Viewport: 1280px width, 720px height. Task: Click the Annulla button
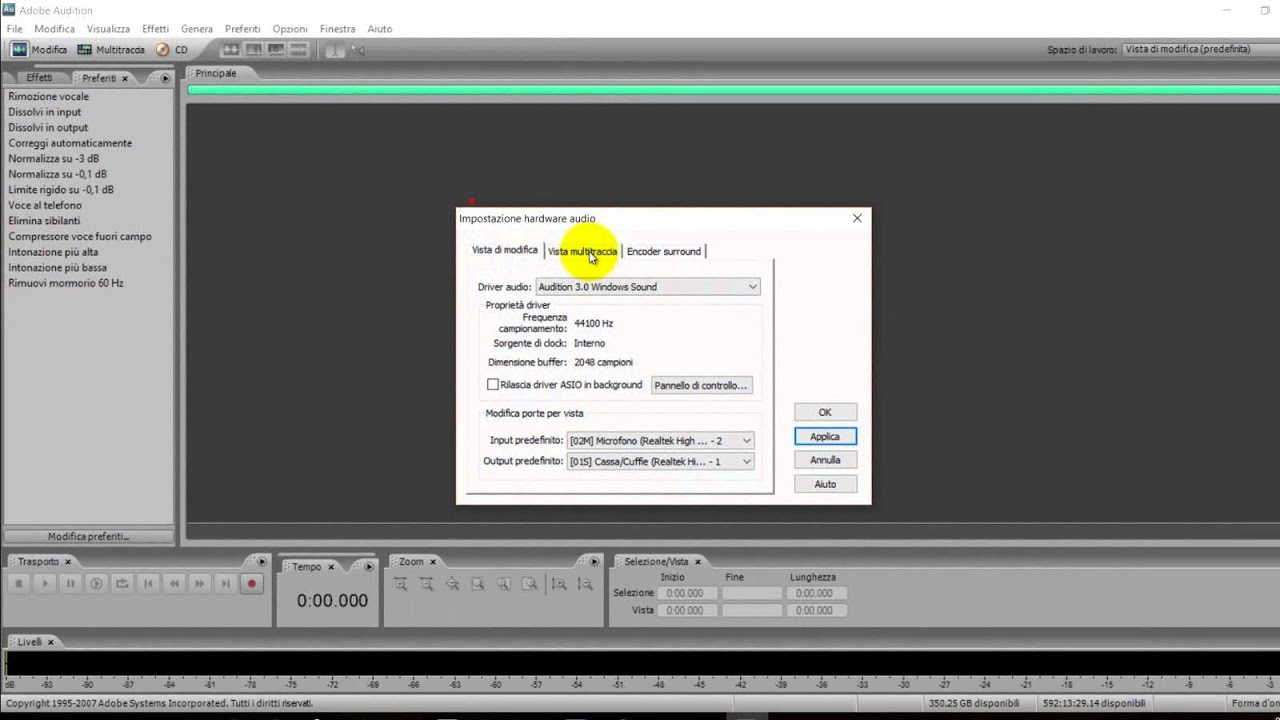(x=825, y=460)
